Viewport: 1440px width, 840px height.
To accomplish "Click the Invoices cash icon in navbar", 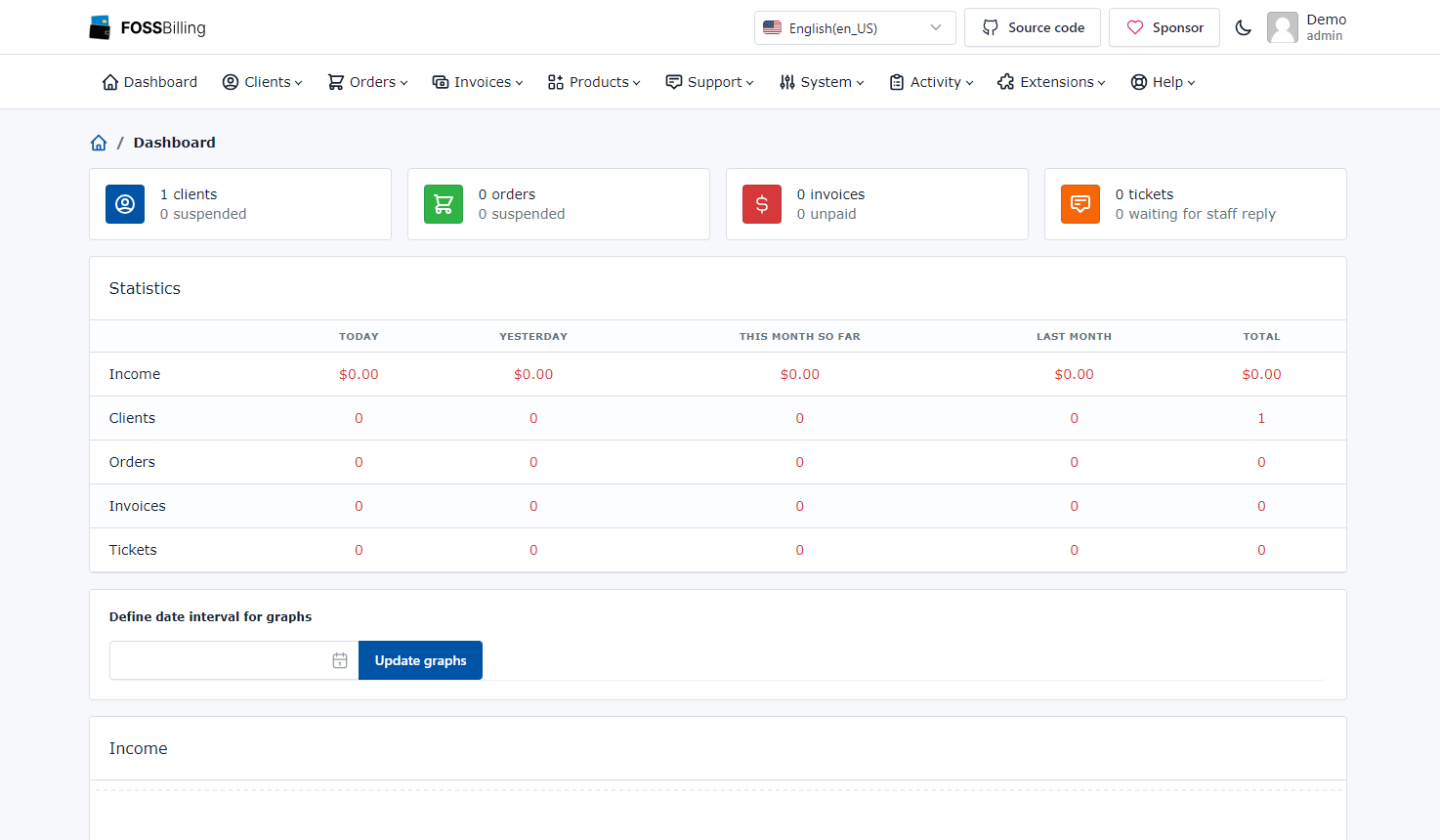I will (x=441, y=82).
